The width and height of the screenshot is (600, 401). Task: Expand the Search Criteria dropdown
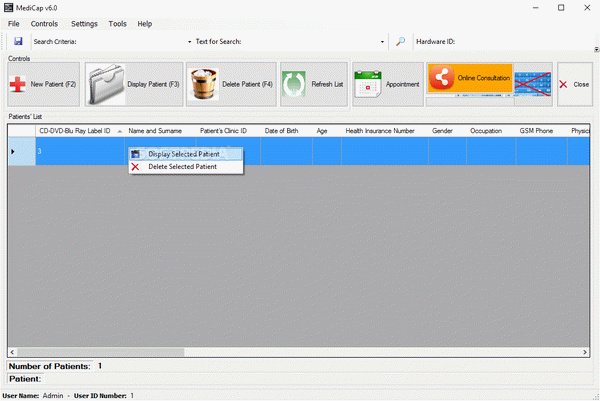tap(189, 42)
